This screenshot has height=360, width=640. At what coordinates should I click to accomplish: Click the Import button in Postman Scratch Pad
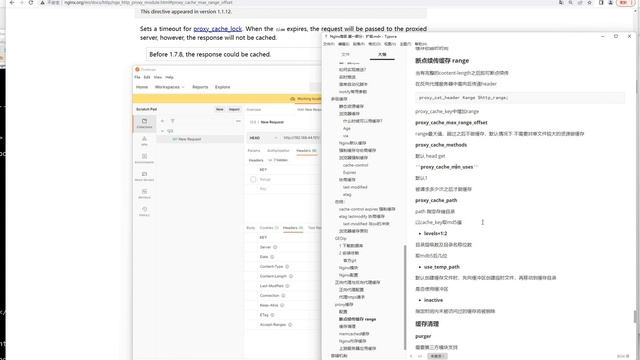(x=234, y=109)
